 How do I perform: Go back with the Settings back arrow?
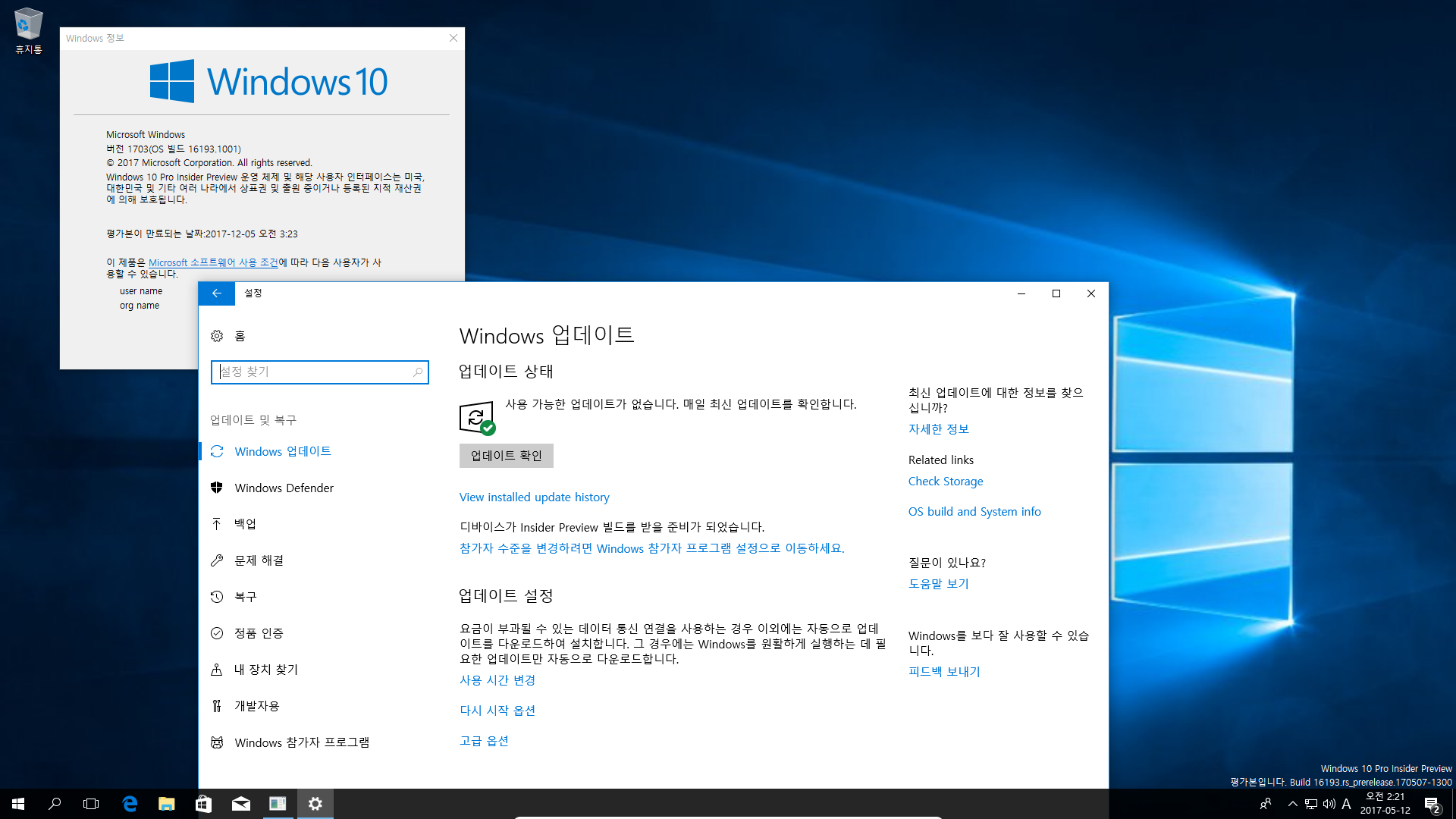click(x=217, y=293)
